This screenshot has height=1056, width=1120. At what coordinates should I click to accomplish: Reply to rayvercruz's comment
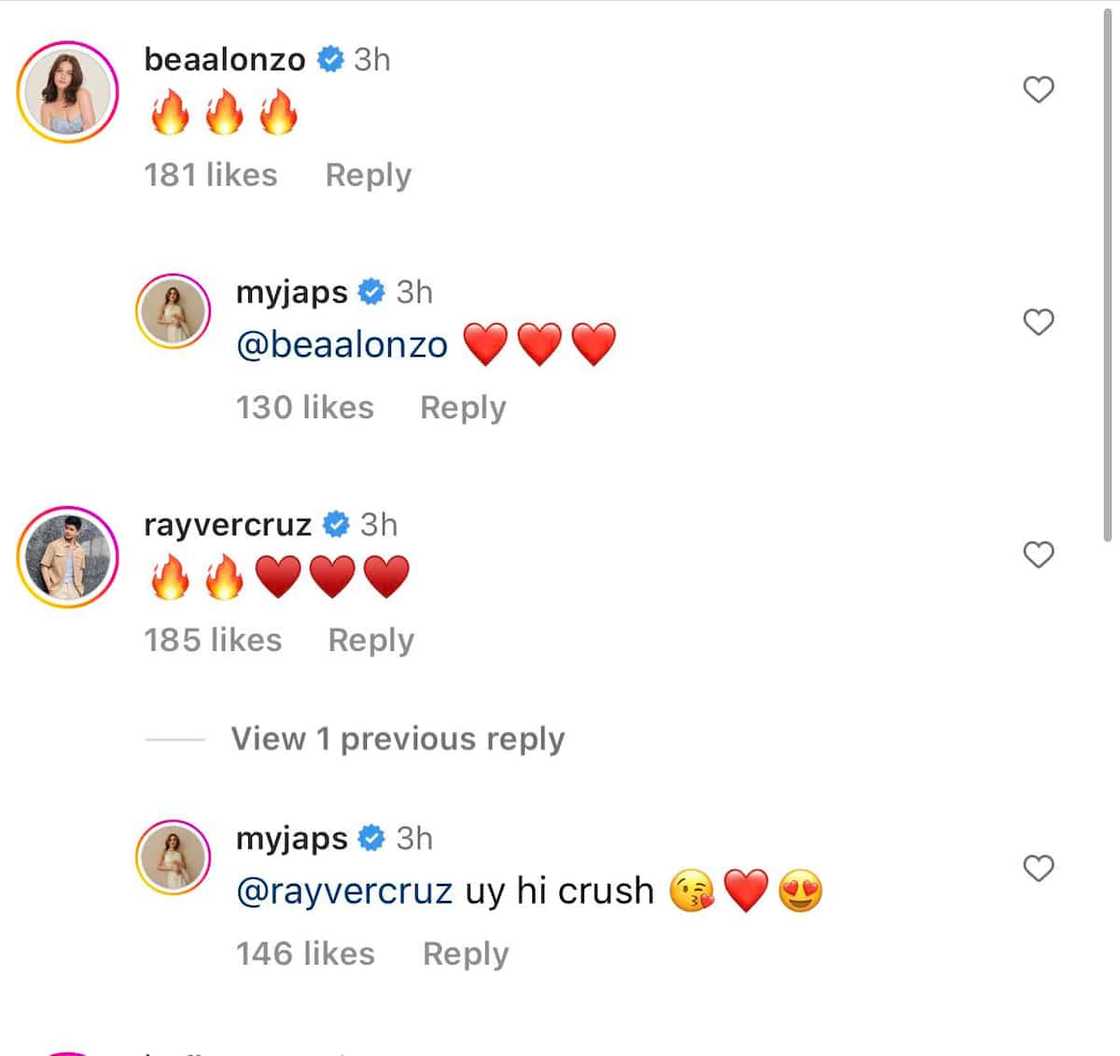coord(371,640)
